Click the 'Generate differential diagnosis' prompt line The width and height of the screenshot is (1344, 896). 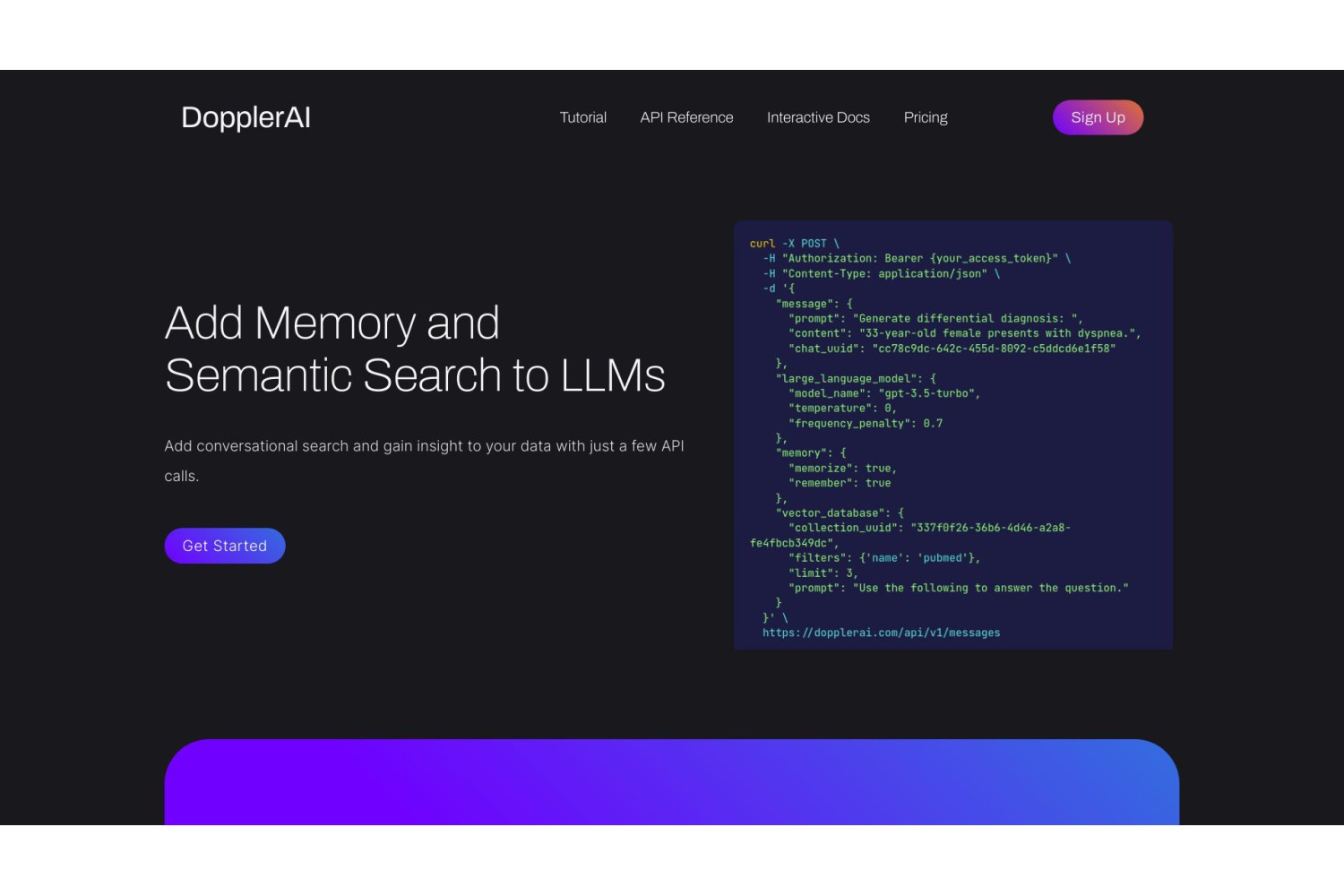[935, 318]
